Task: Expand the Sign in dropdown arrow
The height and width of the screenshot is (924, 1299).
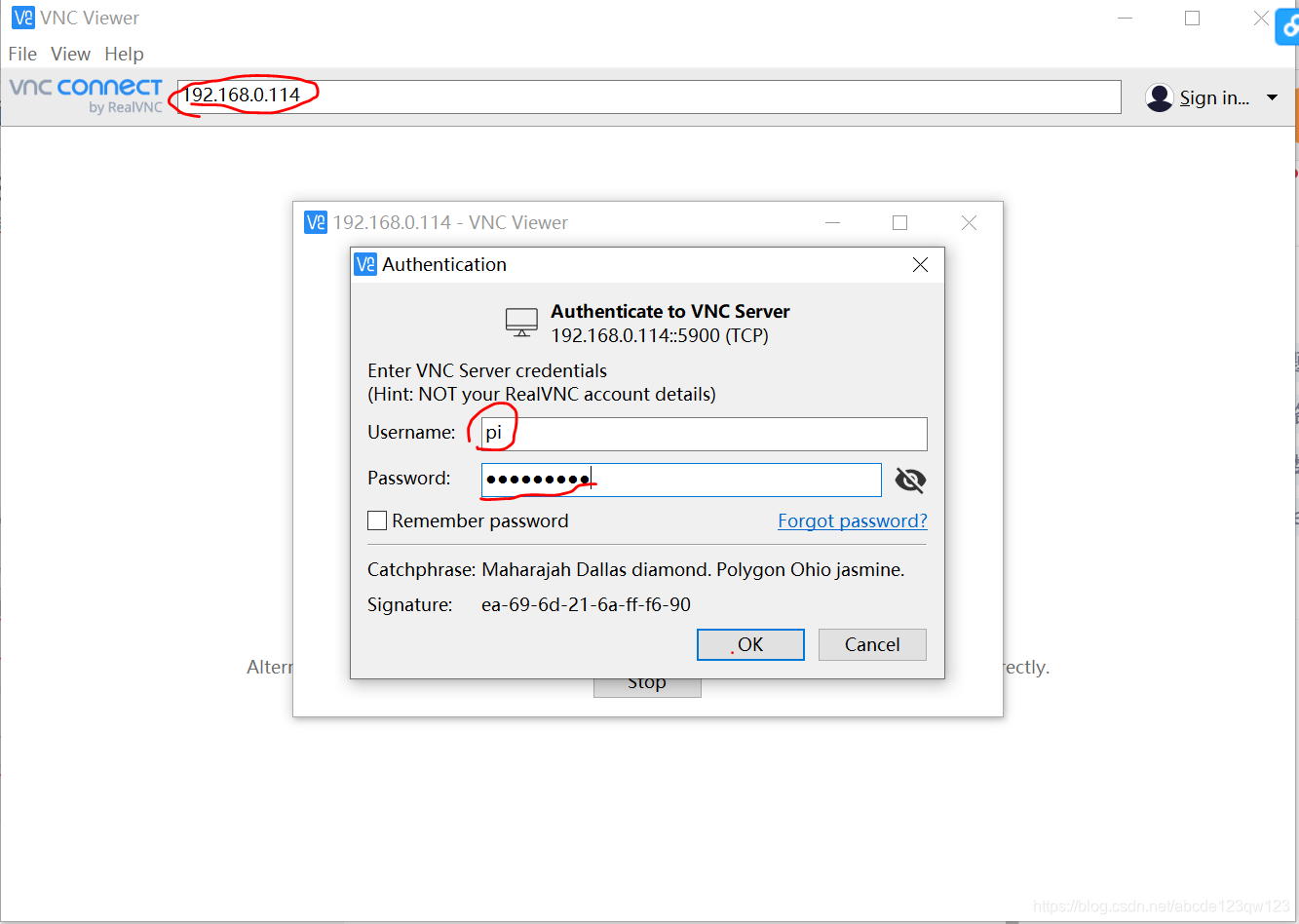Action: [1272, 97]
